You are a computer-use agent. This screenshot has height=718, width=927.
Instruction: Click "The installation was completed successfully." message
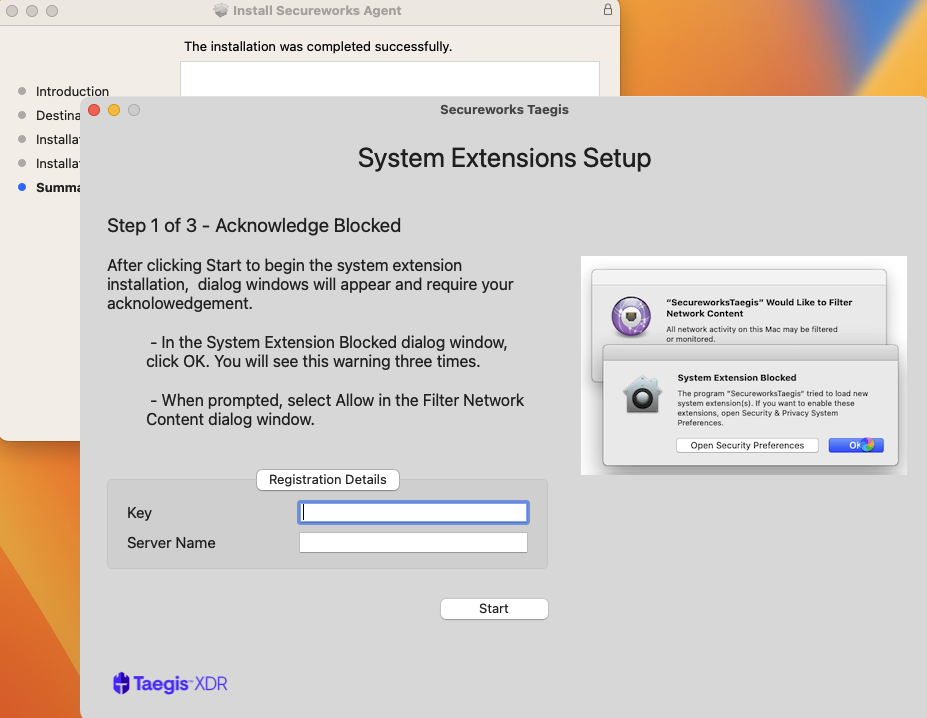pyautogui.click(x=318, y=46)
